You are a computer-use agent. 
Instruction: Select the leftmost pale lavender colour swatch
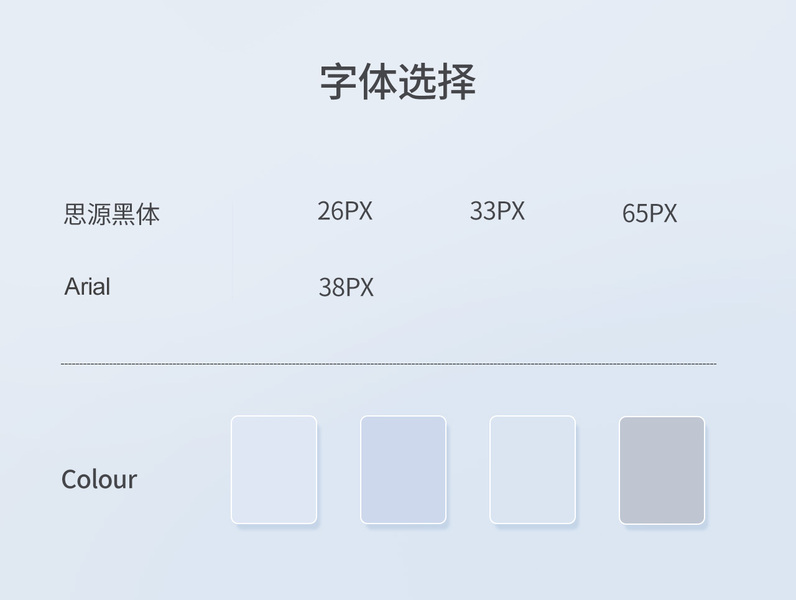[x=274, y=470]
